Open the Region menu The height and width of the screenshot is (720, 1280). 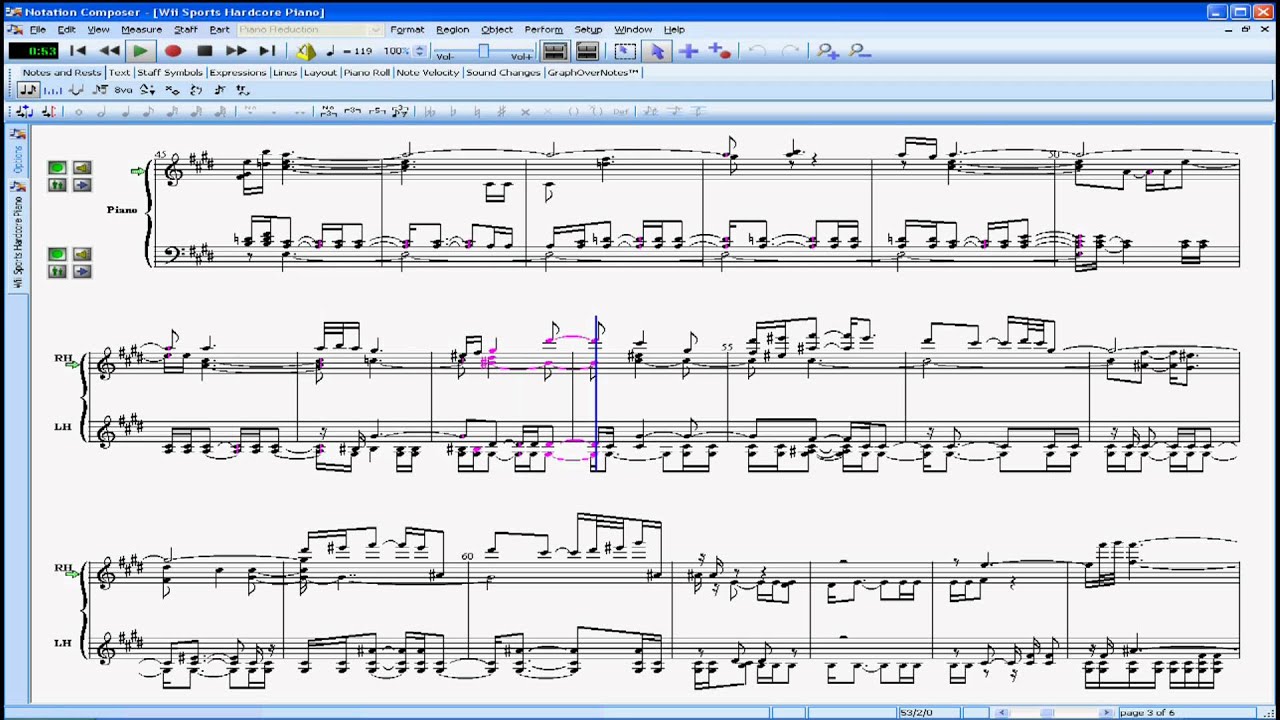point(452,30)
